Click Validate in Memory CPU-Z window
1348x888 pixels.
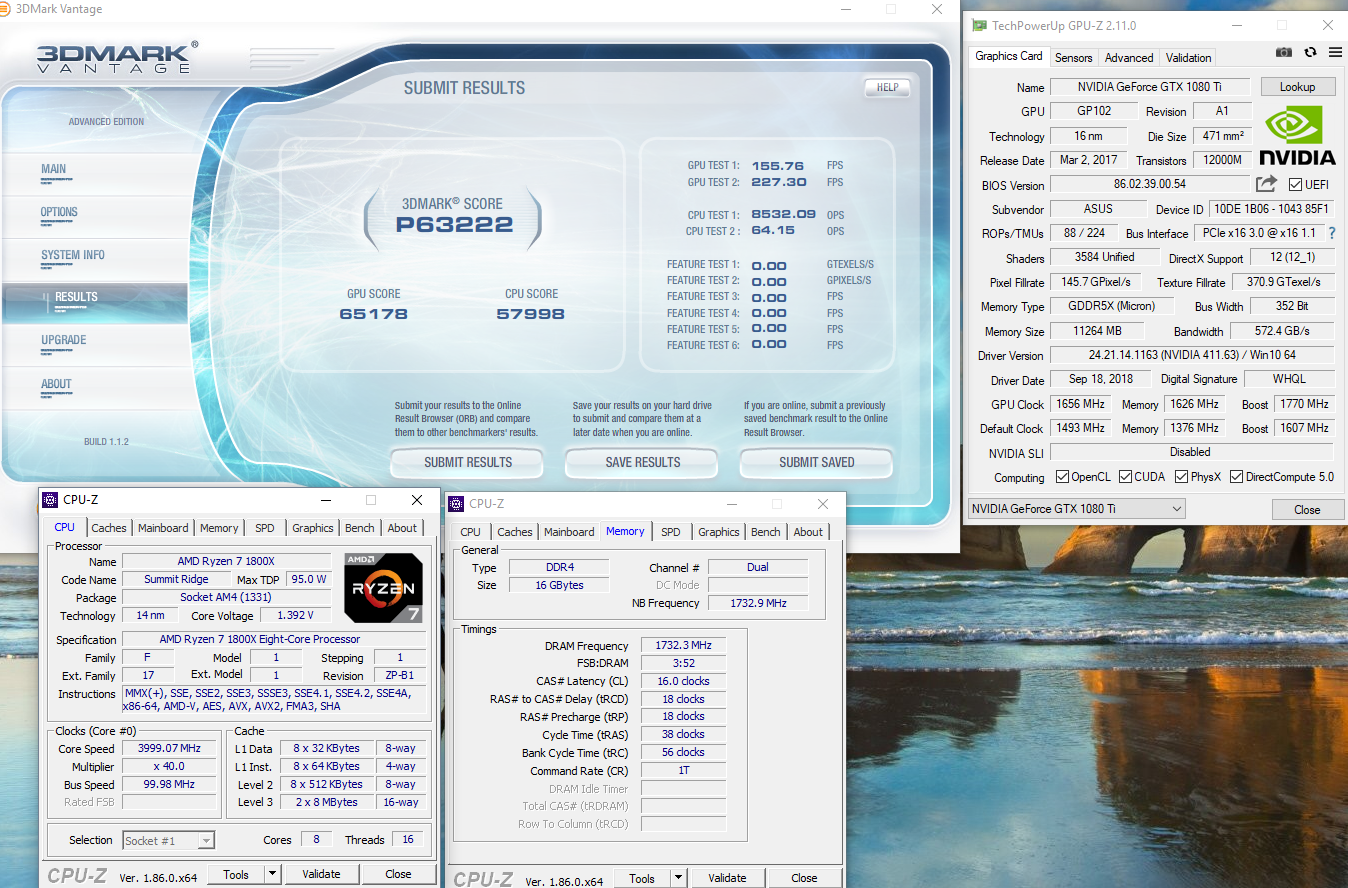pos(727,878)
